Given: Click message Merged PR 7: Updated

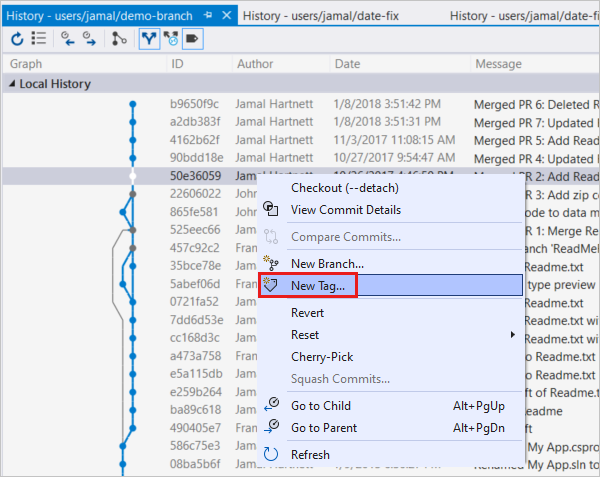Looking at the screenshot, I should (x=534, y=123).
